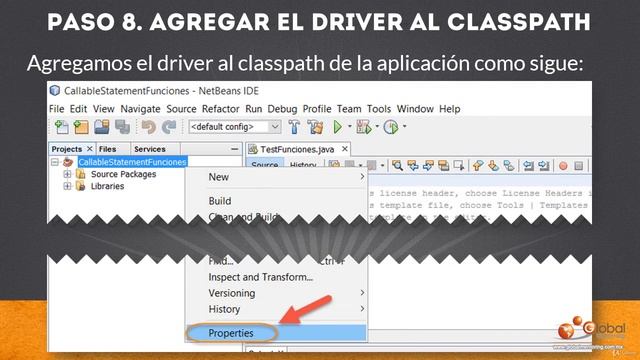Close the TestFunciones.java tab
This screenshot has height=360, width=640.
345,149
